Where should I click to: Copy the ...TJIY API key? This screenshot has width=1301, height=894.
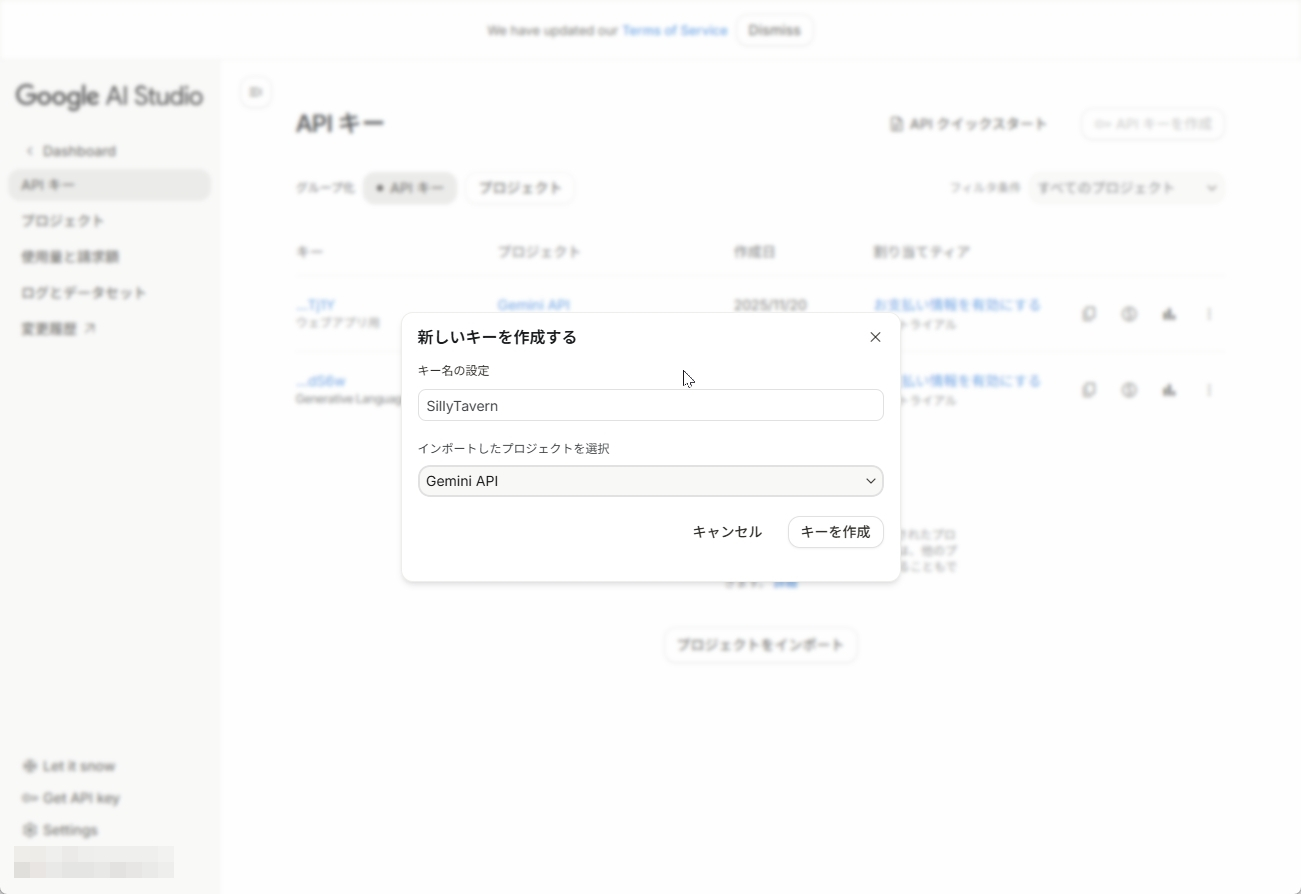[1089, 314]
